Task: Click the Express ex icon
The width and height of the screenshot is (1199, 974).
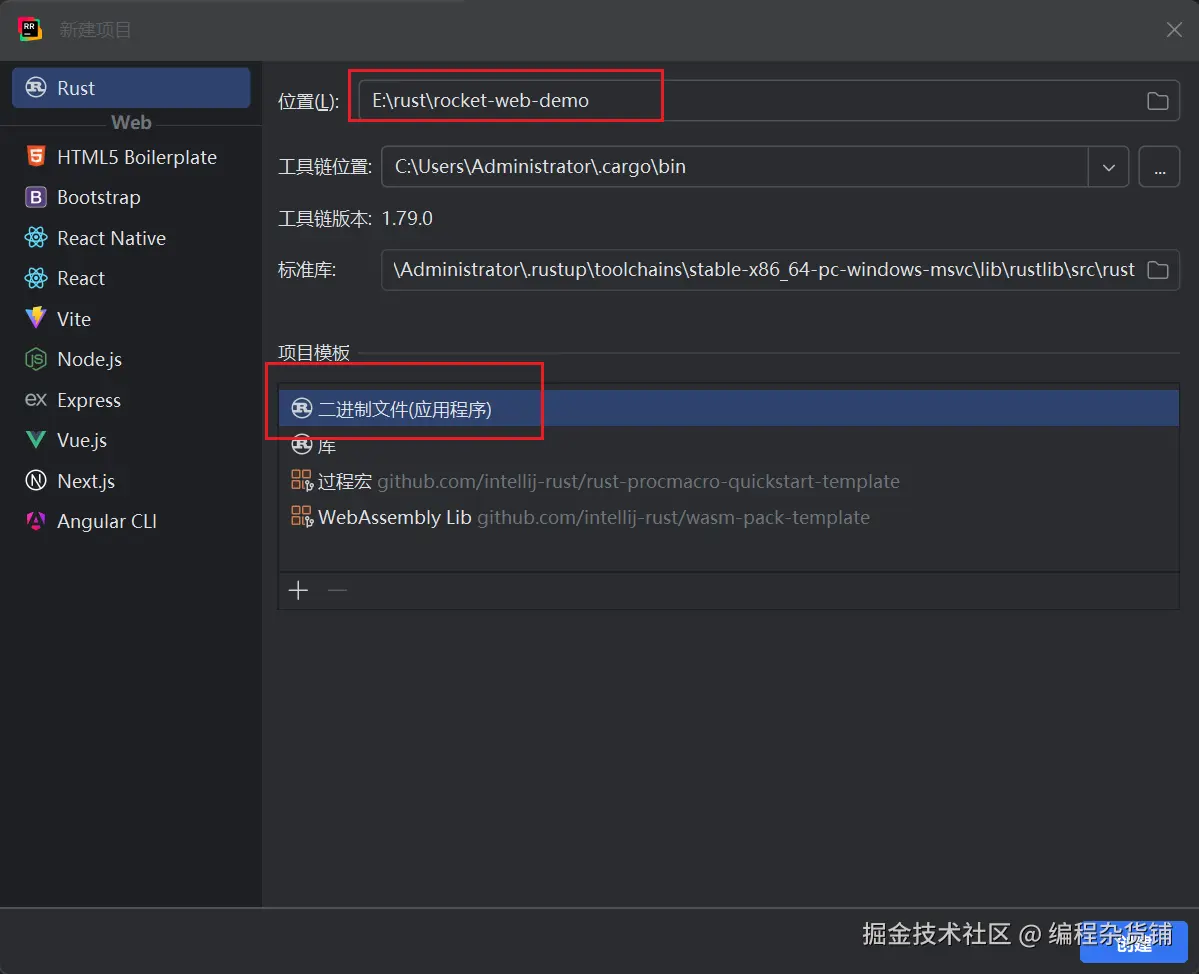Action: coord(36,400)
